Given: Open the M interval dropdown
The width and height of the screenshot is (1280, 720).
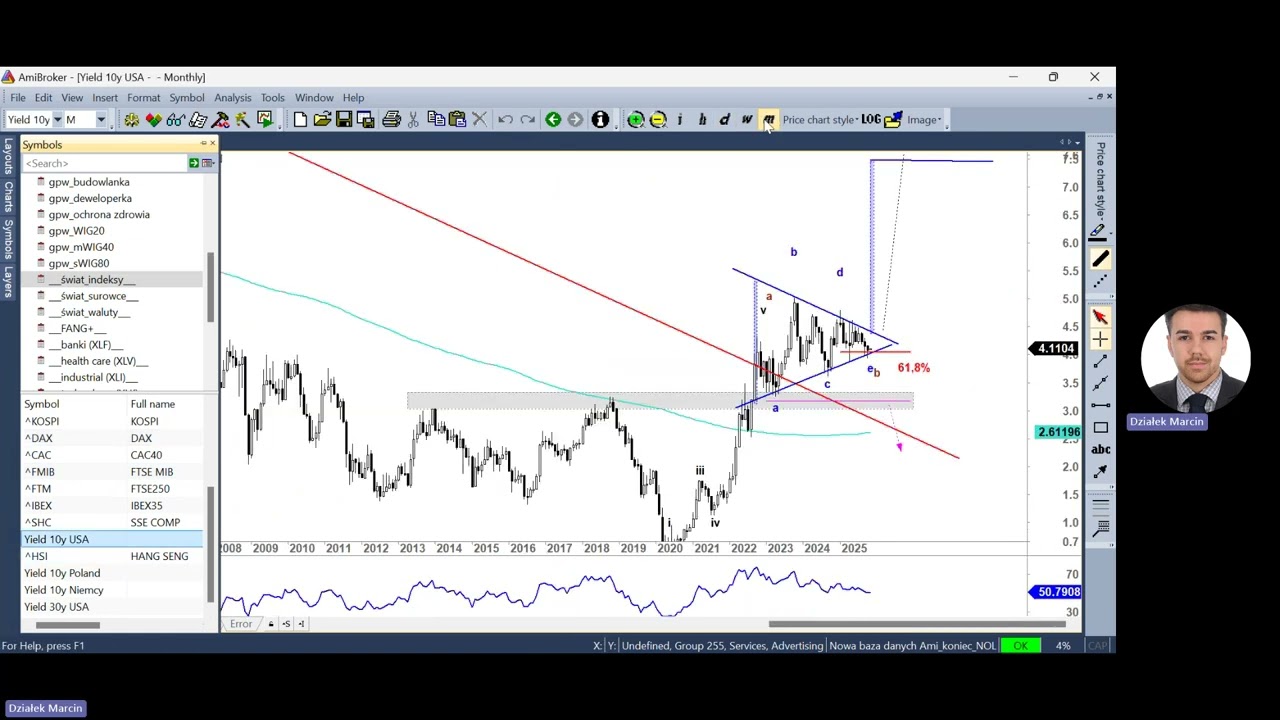Looking at the screenshot, I should click(100, 120).
